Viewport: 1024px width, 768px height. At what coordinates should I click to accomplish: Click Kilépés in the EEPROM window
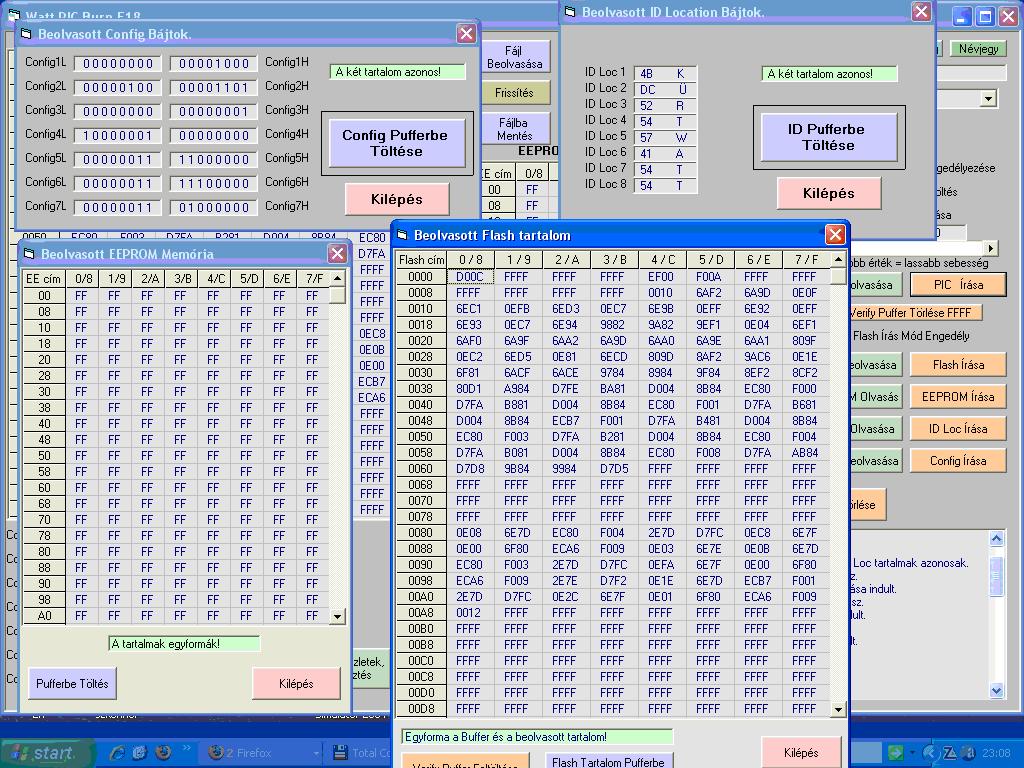pyautogui.click(x=296, y=684)
